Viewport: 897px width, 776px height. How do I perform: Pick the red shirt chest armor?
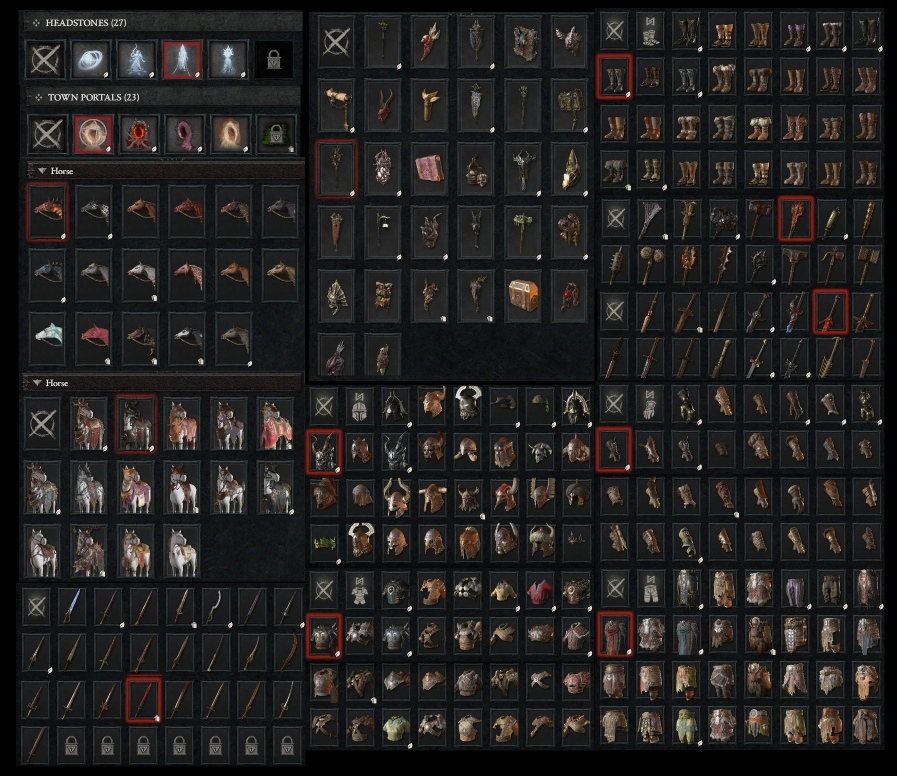click(x=539, y=590)
